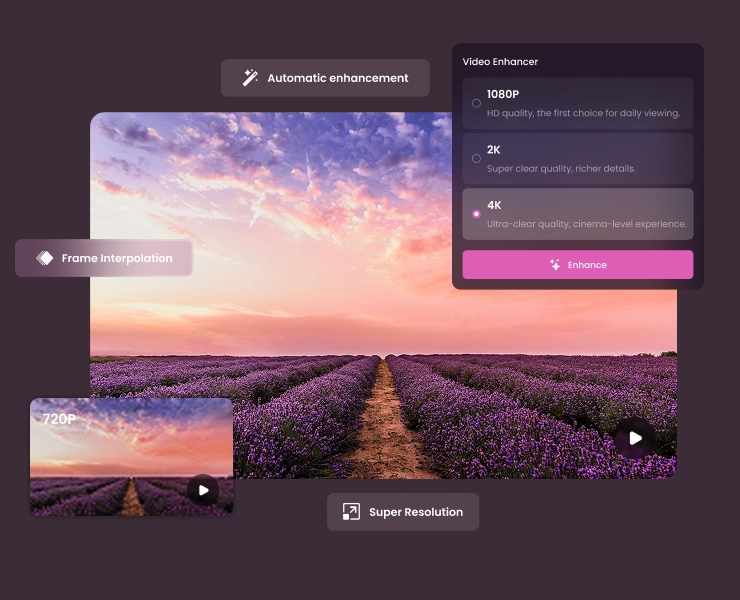This screenshot has height=600, width=740.
Task: Click the Video Enhancer panel title
Action: pos(500,62)
